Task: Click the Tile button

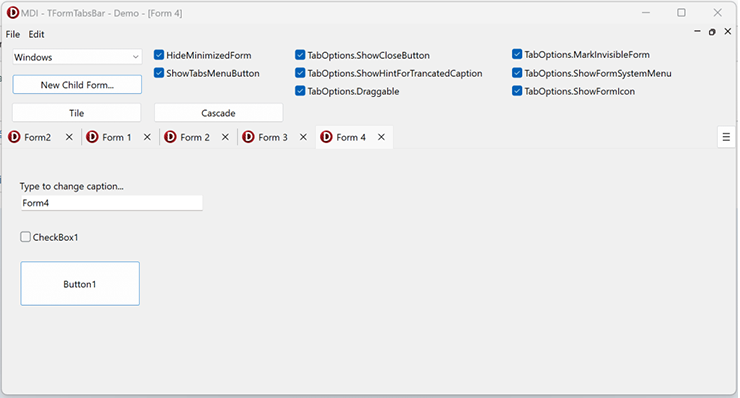Action: [x=76, y=113]
